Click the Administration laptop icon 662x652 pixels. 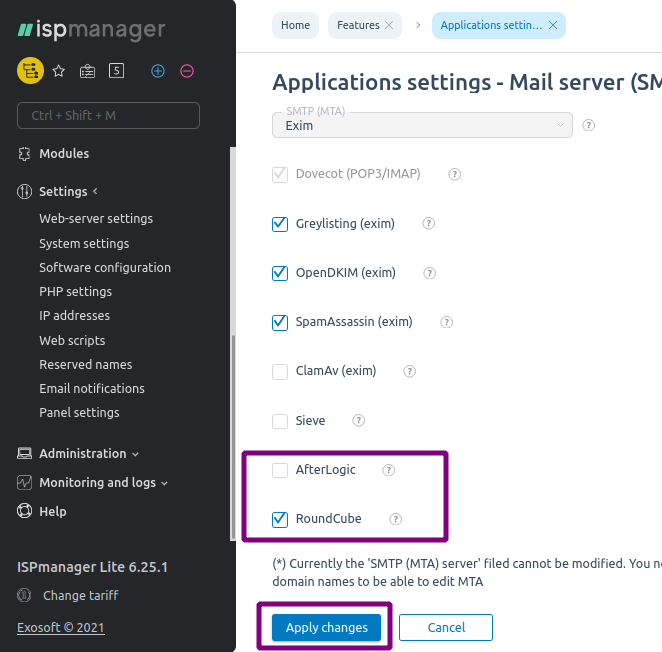point(24,454)
